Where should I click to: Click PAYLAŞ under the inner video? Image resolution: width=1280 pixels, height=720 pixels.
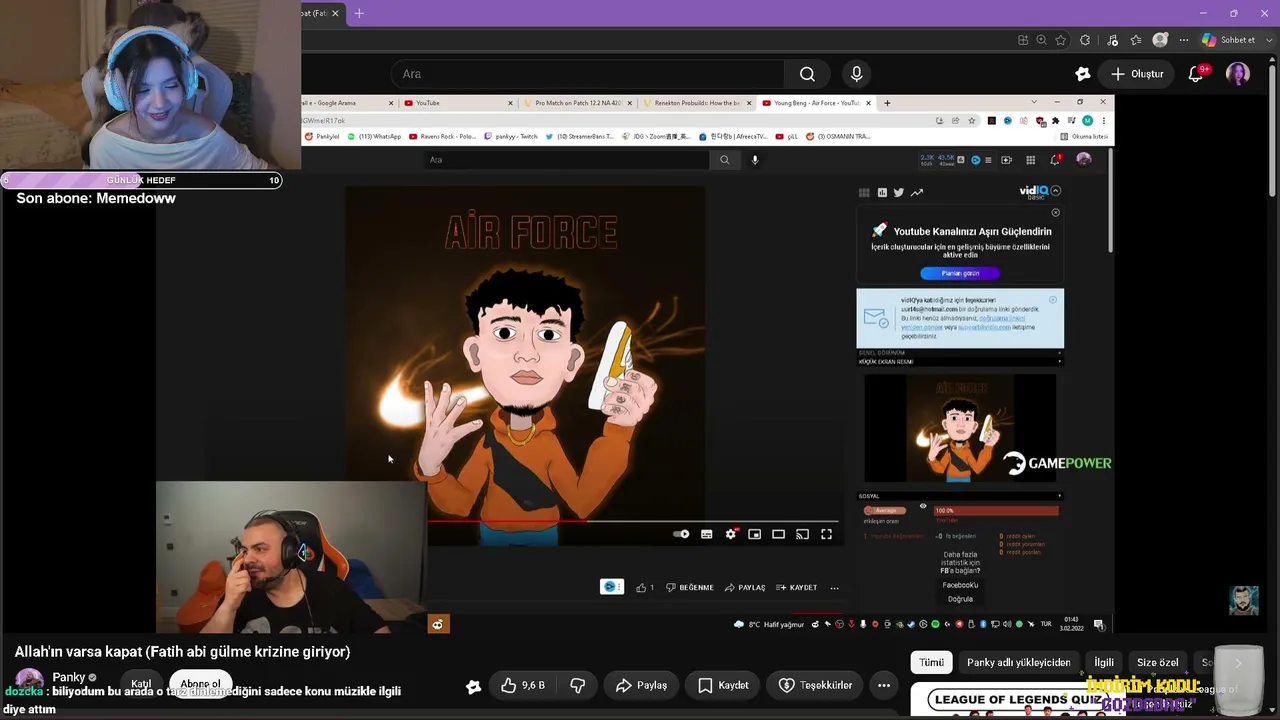tap(745, 588)
